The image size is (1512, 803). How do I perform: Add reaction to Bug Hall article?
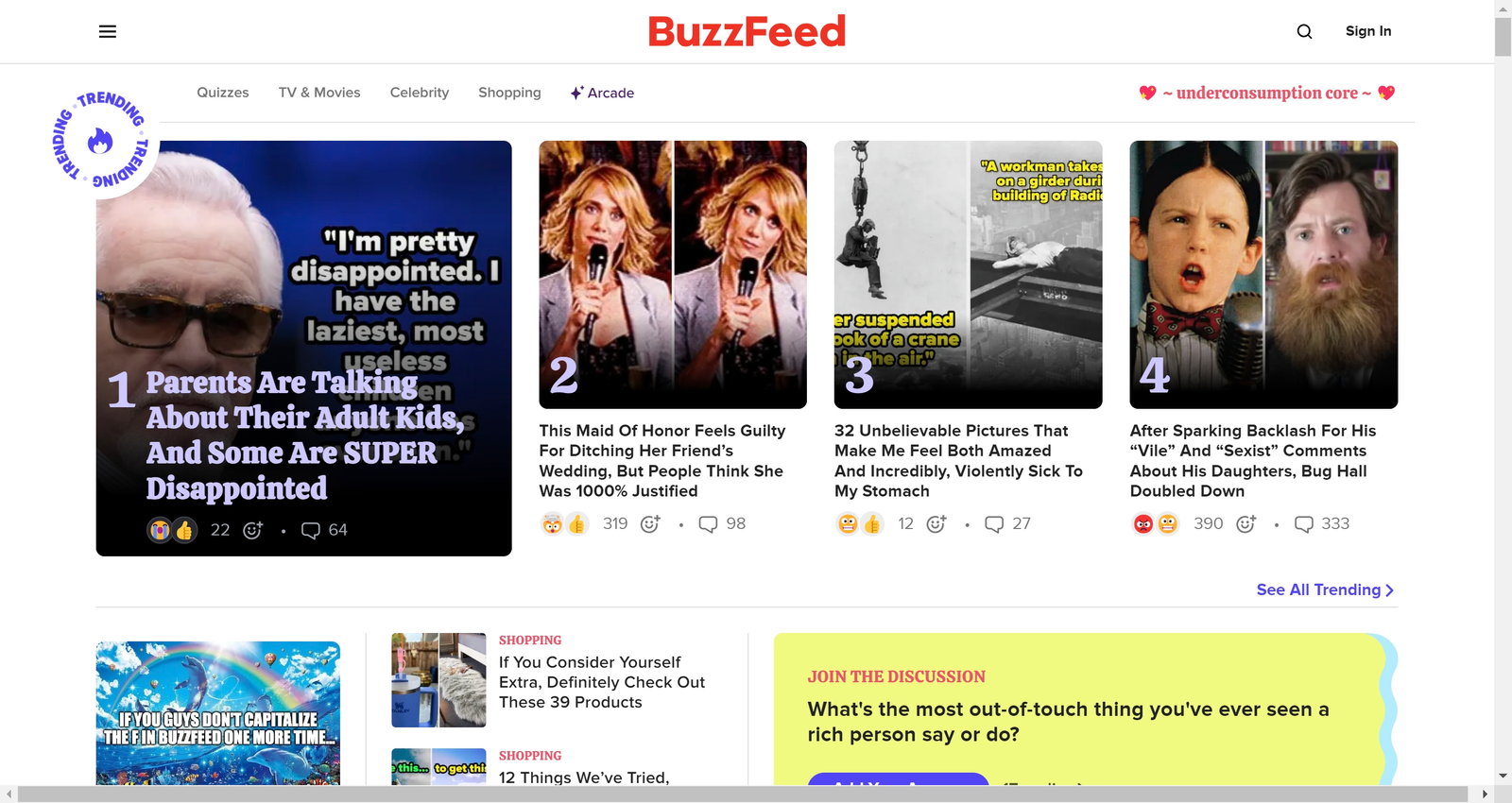1246,523
